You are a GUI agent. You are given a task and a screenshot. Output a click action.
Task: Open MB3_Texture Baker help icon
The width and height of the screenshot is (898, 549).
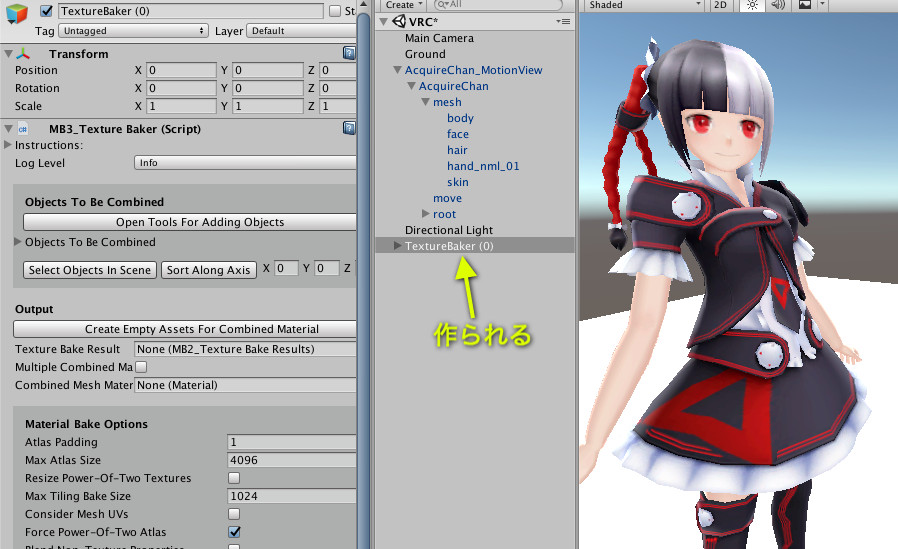click(x=349, y=128)
